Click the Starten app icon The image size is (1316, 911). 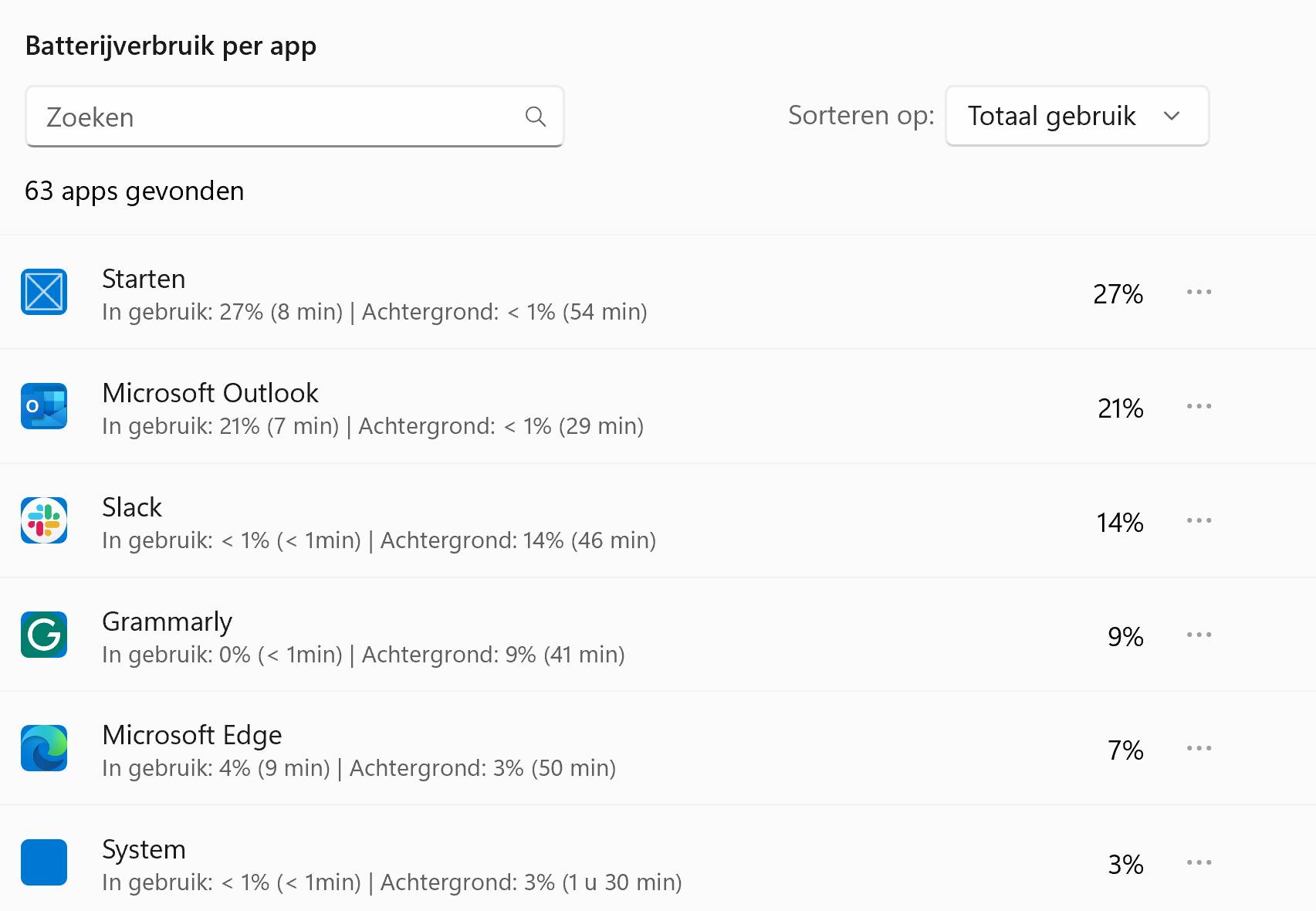[44, 292]
